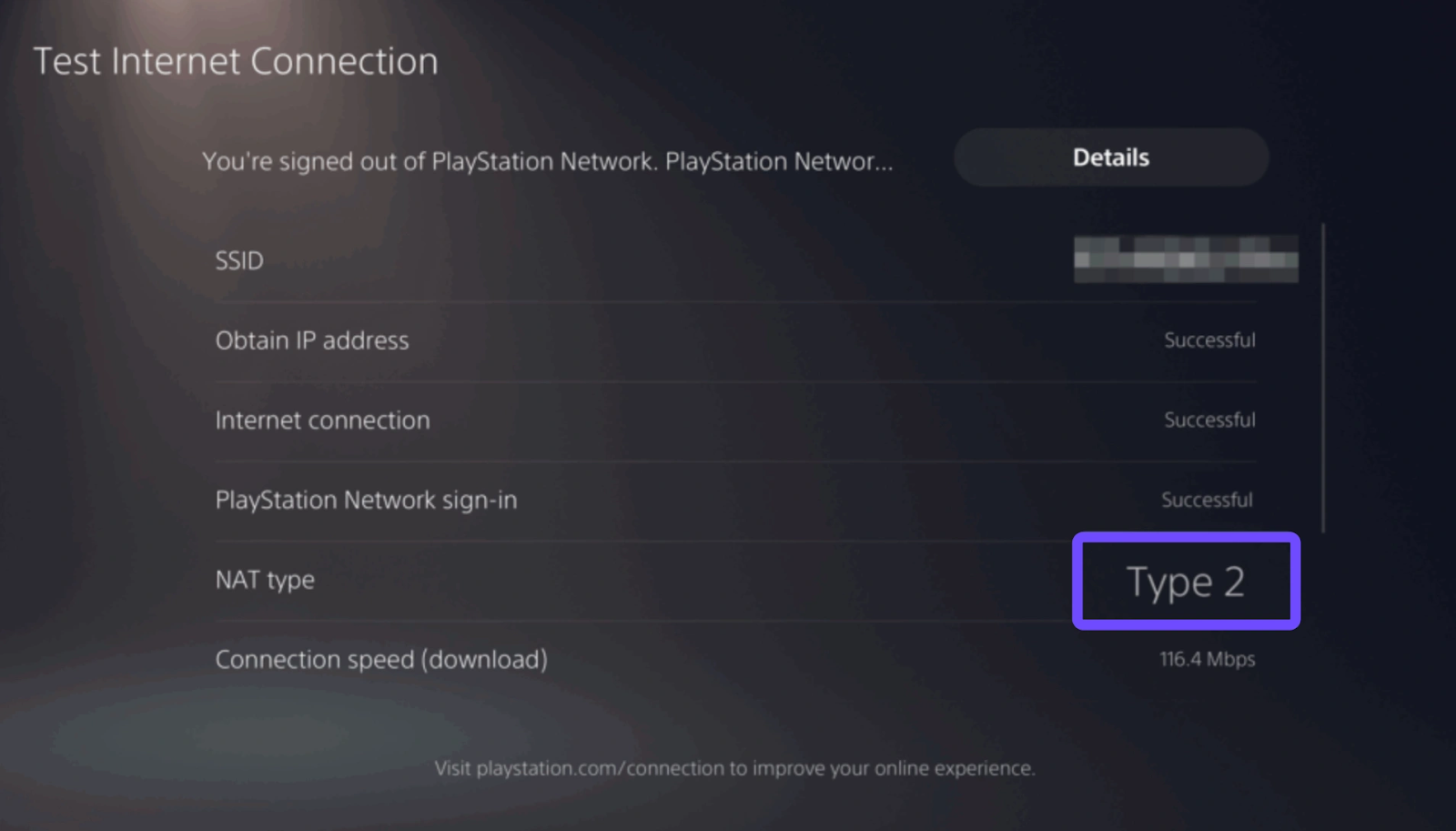
Task: Click the "You're signed out" status message
Action: coord(428,161)
